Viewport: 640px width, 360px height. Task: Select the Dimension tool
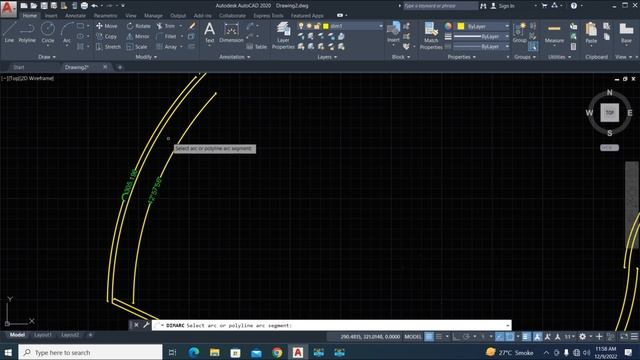point(231,32)
